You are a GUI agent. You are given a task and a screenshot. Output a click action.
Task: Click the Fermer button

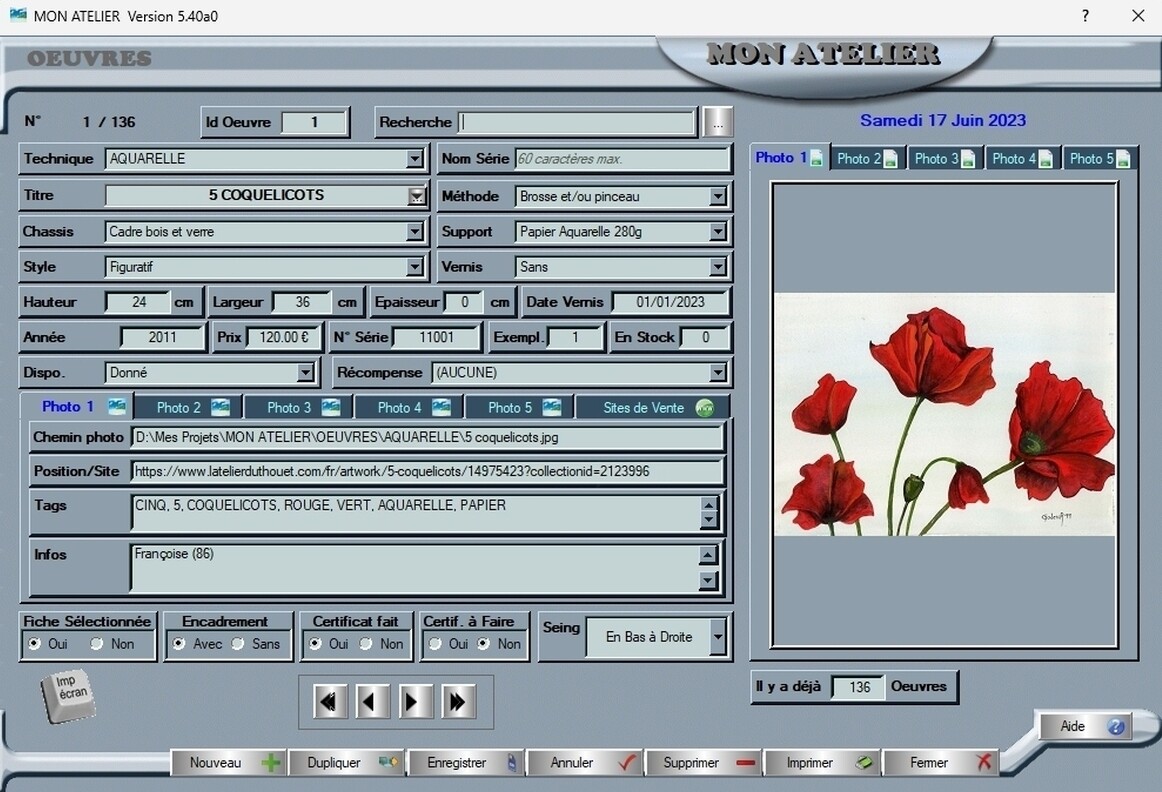click(x=941, y=762)
